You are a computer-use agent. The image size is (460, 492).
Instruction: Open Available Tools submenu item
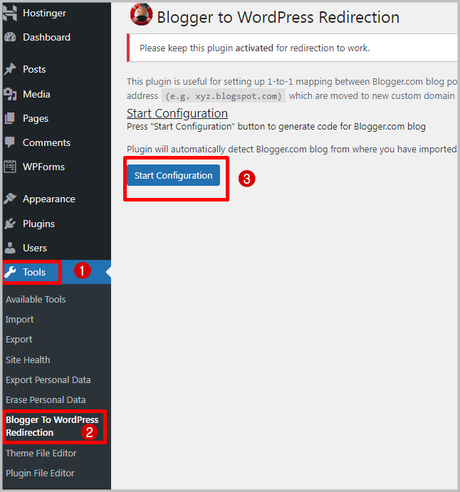(36, 299)
